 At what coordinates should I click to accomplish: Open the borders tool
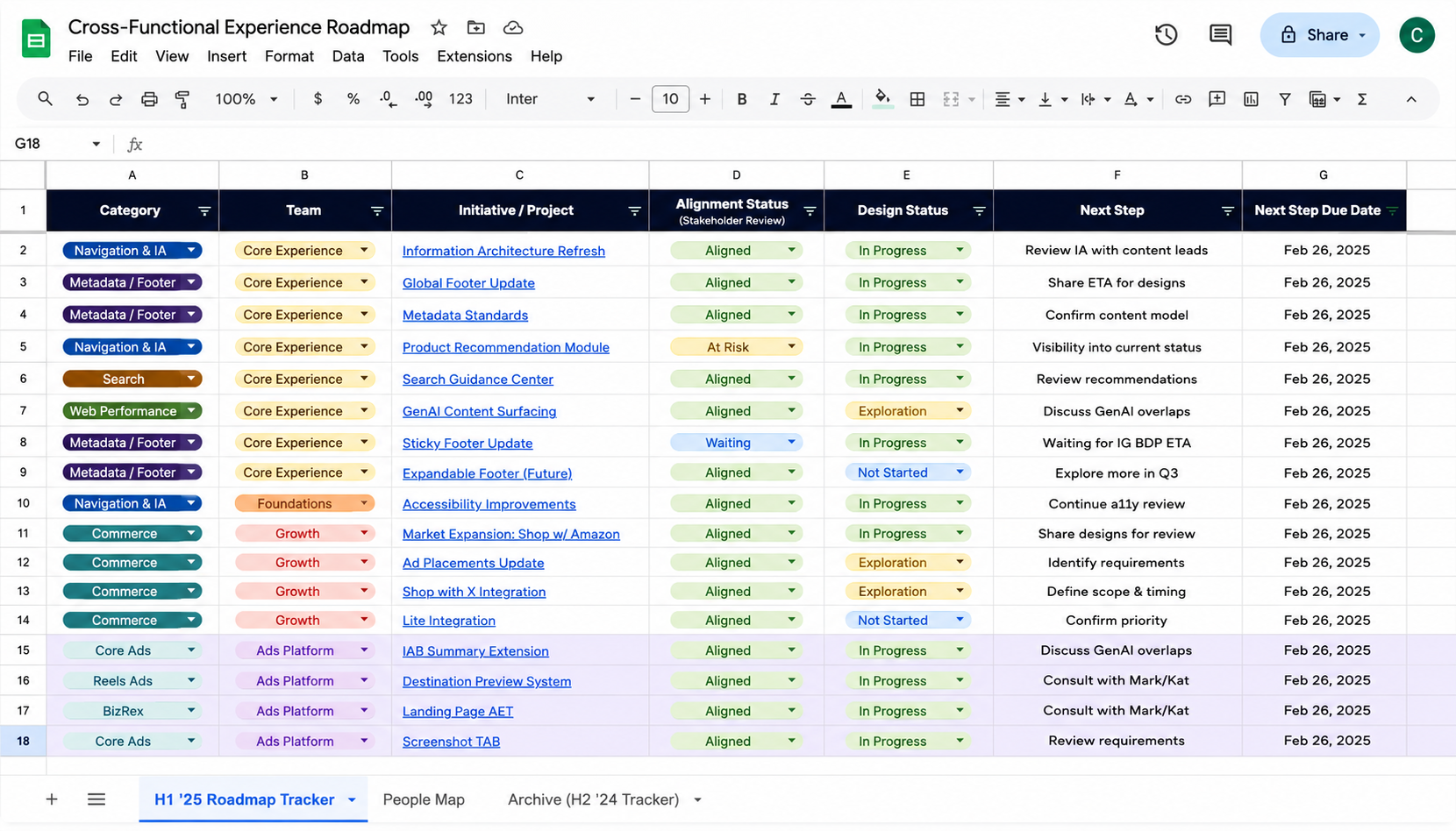tap(917, 99)
